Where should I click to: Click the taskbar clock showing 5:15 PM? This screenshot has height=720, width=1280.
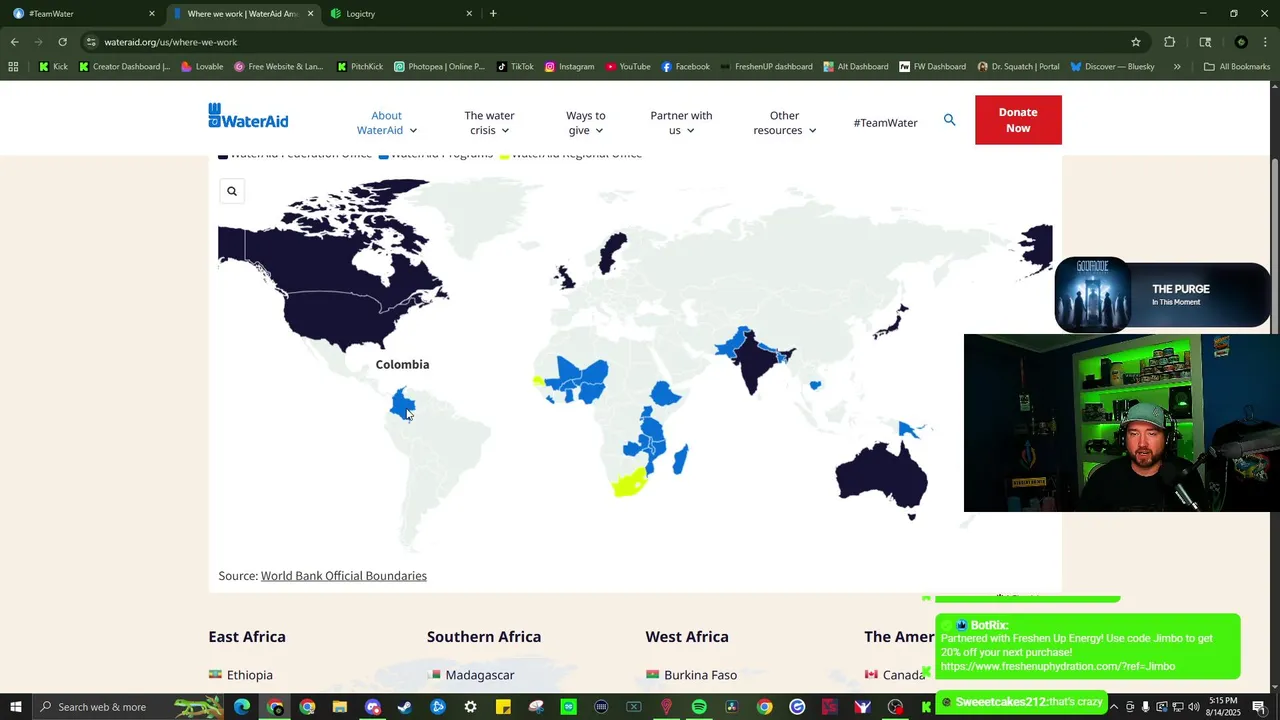click(x=1223, y=707)
